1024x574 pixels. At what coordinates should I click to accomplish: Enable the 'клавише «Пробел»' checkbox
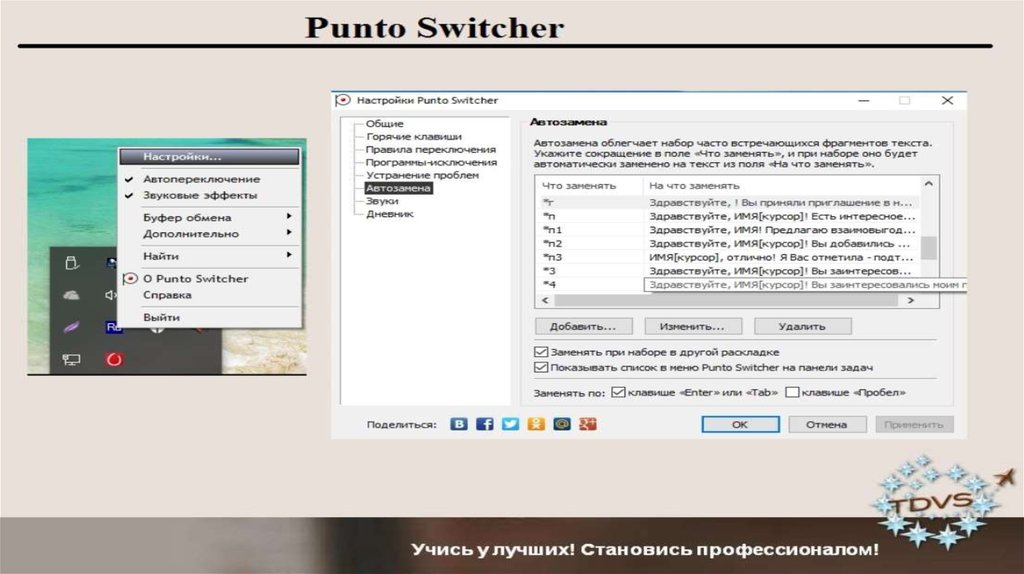click(x=793, y=393)
